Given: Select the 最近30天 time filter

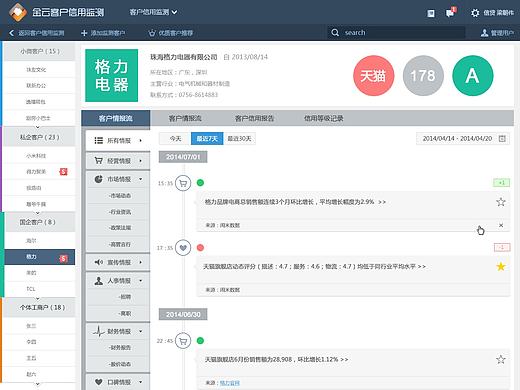Looking at the screenshot, I should pos(239,139).
